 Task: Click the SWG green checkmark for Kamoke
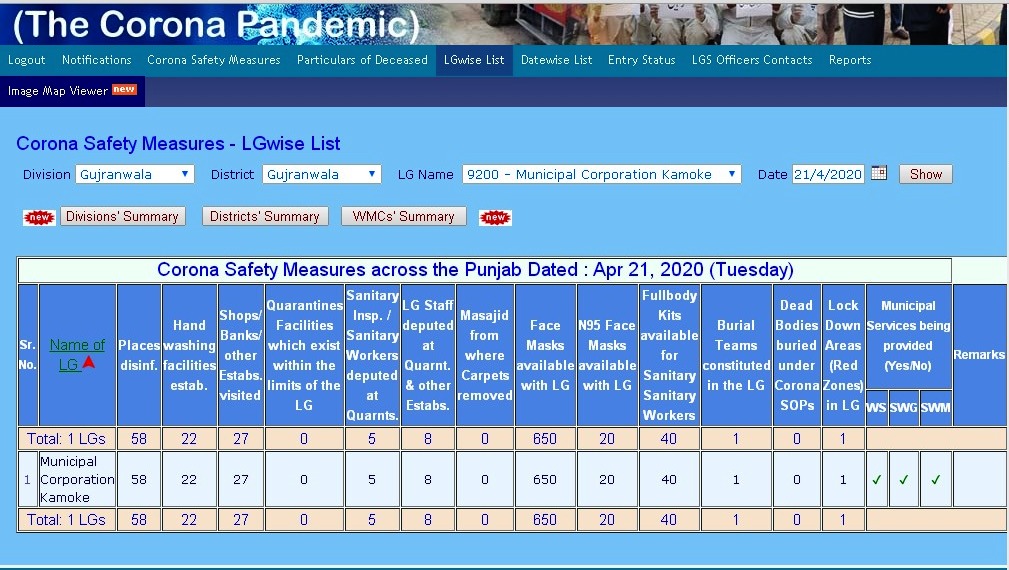point(903,479)
